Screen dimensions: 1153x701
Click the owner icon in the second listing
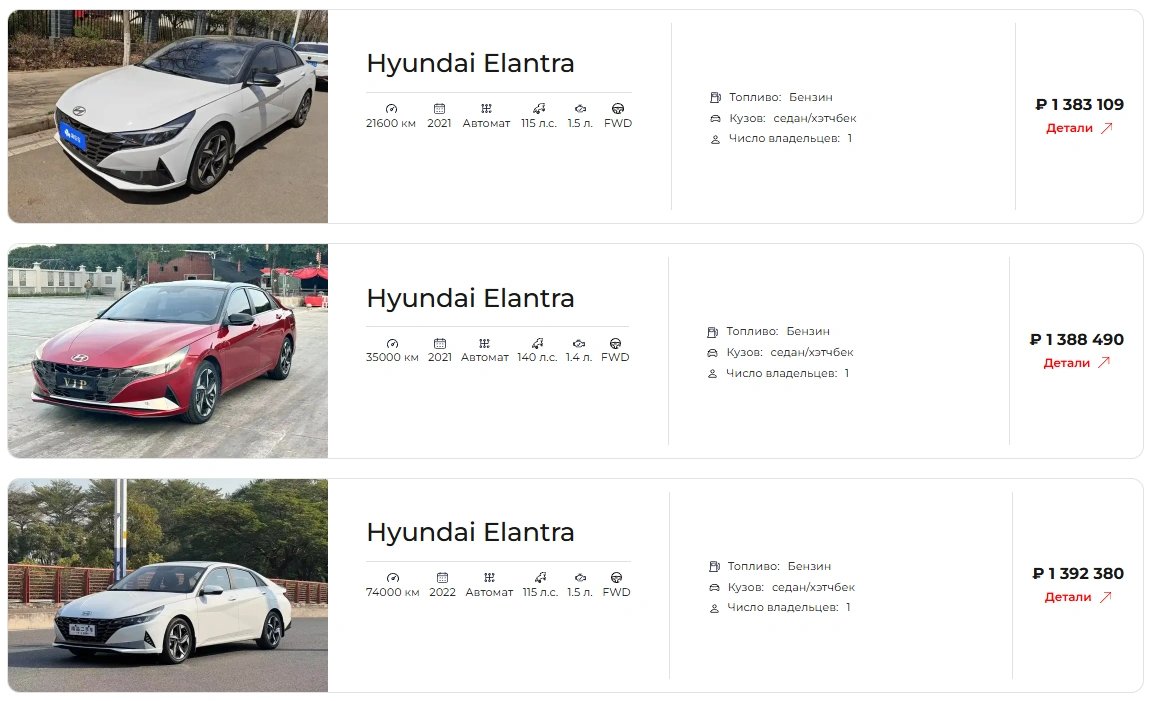(x=712, y=374)
